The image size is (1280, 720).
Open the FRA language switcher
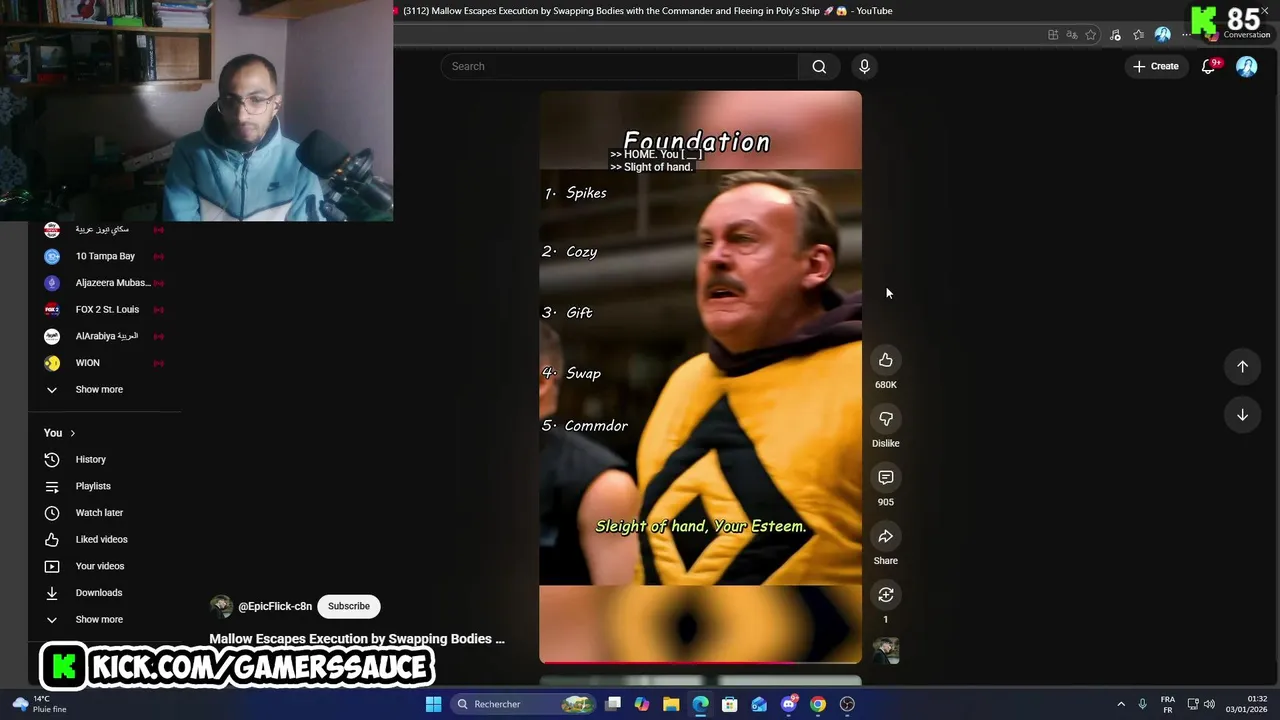1168,704
